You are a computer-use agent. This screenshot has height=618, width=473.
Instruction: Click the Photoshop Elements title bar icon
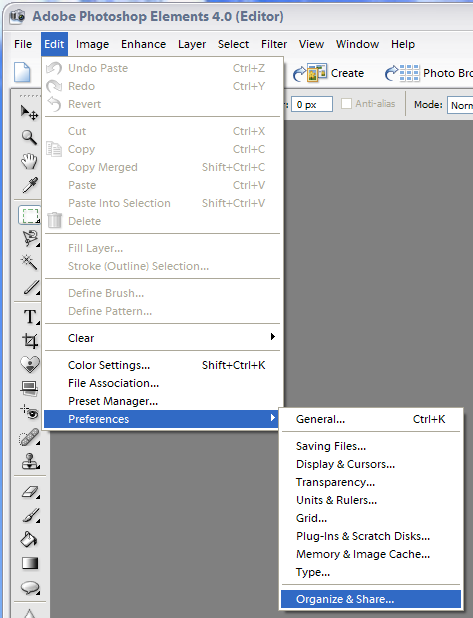click(x=17, y=17)
